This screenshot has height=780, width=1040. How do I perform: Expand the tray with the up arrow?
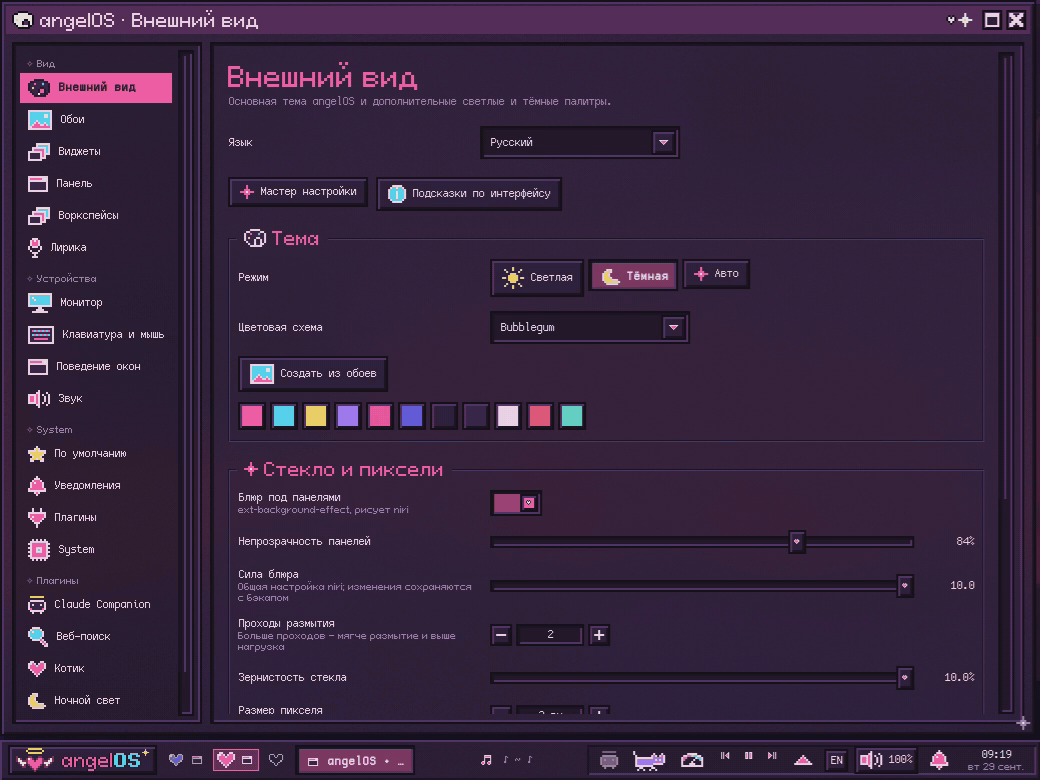pyautogui.click(x=803, y=760)
